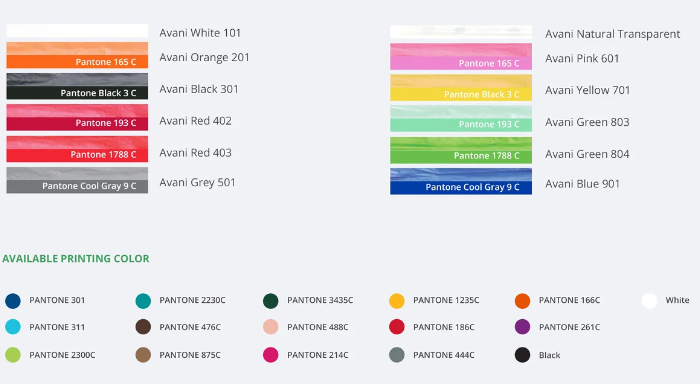Select the White printing color dot

650,301
